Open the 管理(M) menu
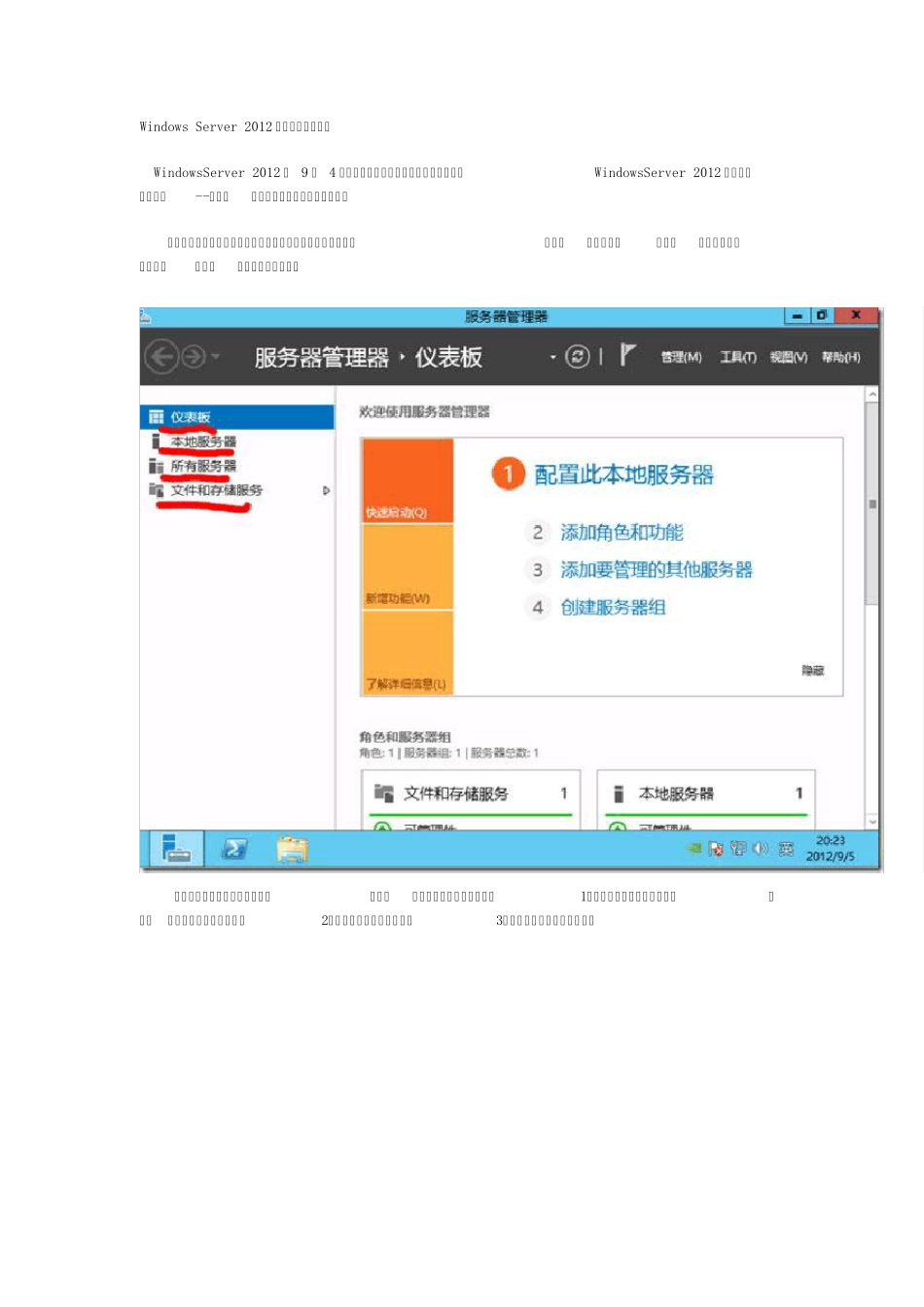This screenshot has width=924, height=1307. point(681,357)
